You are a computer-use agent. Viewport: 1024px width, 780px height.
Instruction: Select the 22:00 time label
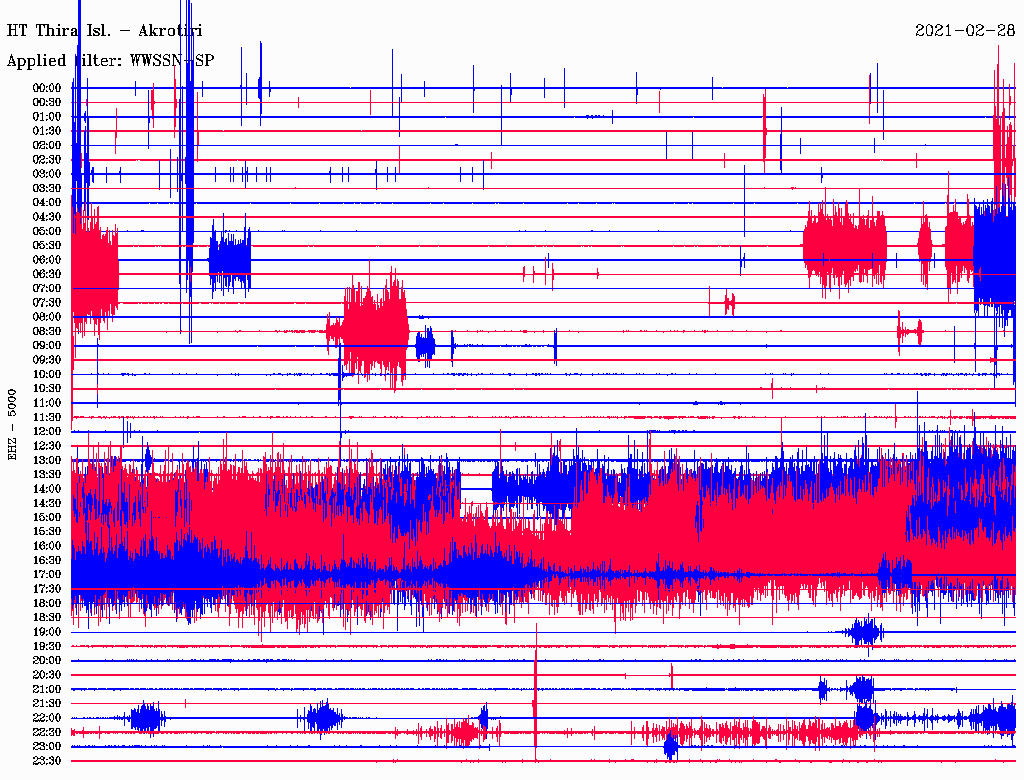pyautogui.click(x=47, y=718)
